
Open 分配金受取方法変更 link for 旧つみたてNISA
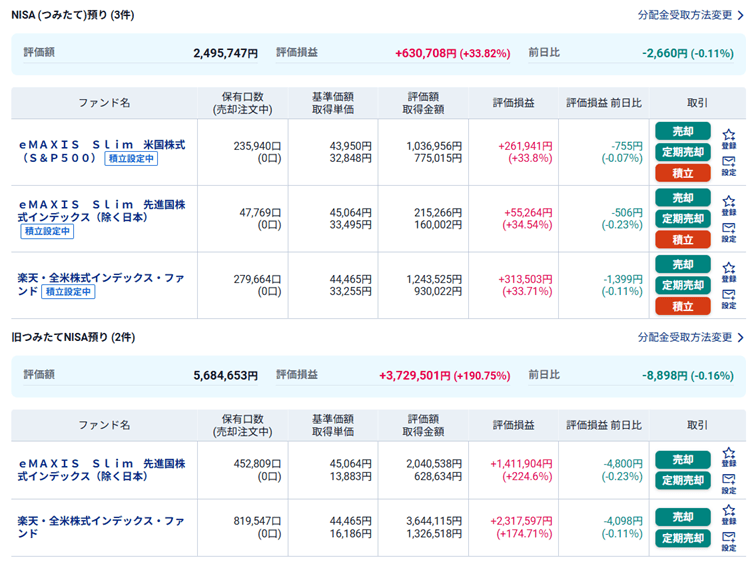pyautogui.click(x=690, y=337)
